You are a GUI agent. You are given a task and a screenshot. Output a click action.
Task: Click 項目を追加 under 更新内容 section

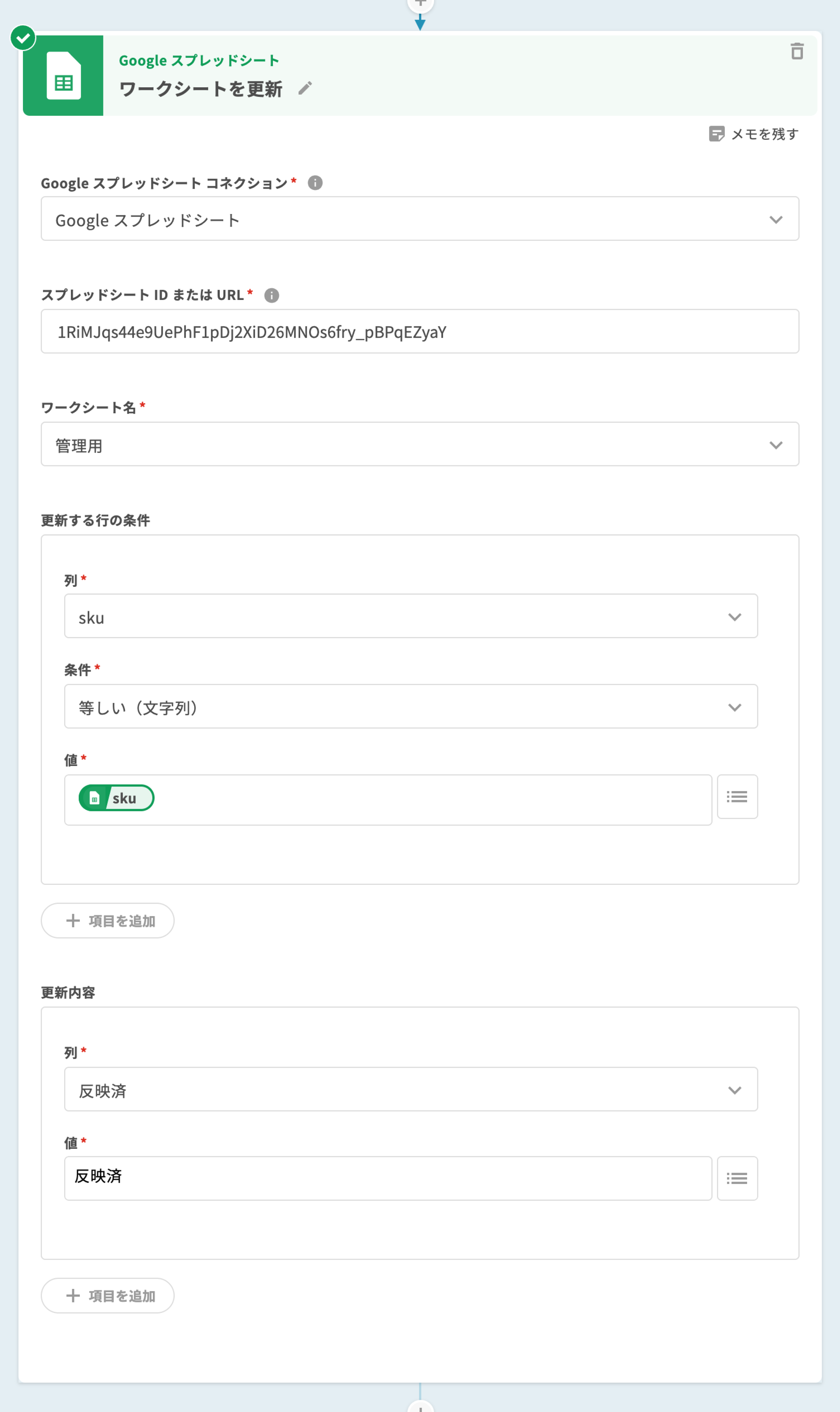[x=108, y=1295]
